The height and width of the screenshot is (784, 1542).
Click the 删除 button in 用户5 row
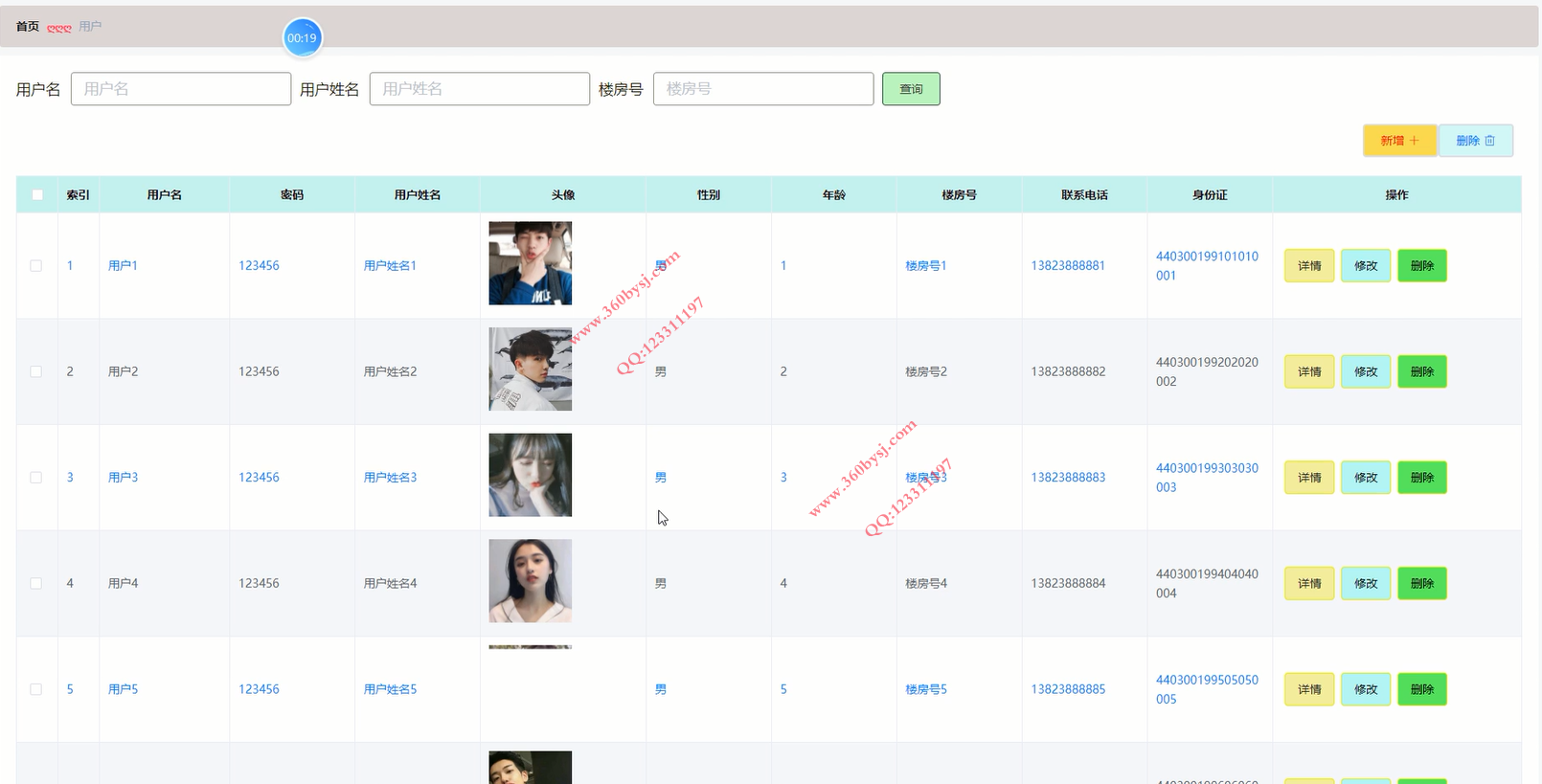click(x=1422, y=689)
